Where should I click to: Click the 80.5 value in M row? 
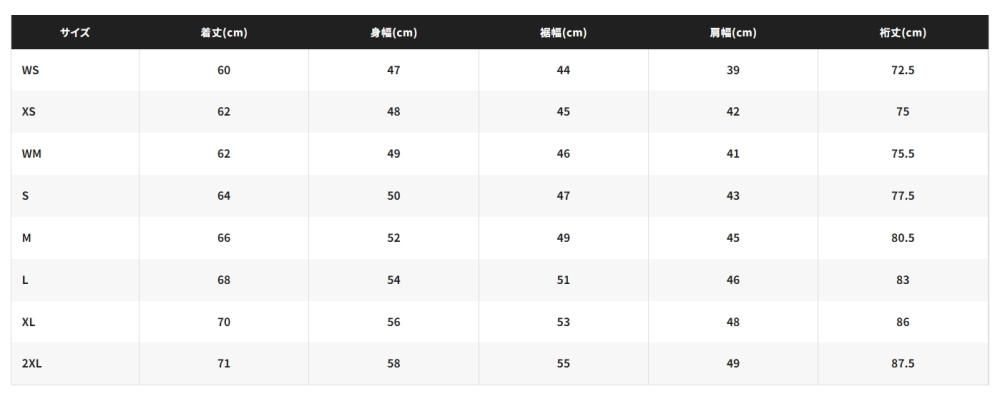click(903, 238)
